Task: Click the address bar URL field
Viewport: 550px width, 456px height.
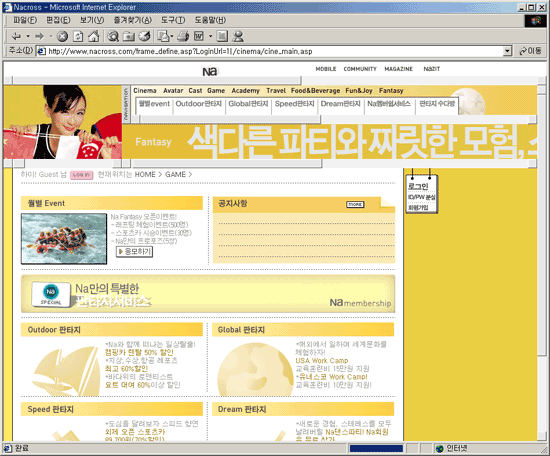Action: click(269, 51)
